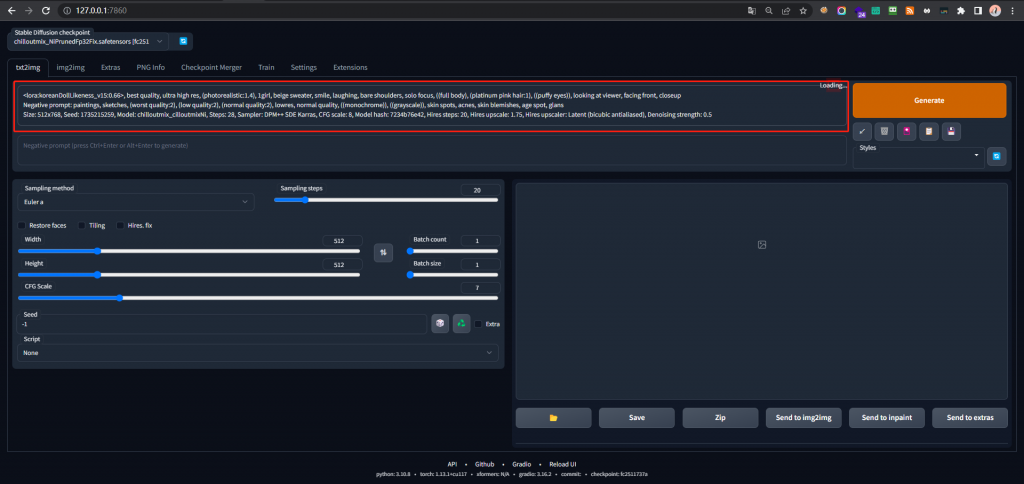Randomize seed with the dice icon
Viewport: 1024px width, 484px height.
(x=440, y=323)
